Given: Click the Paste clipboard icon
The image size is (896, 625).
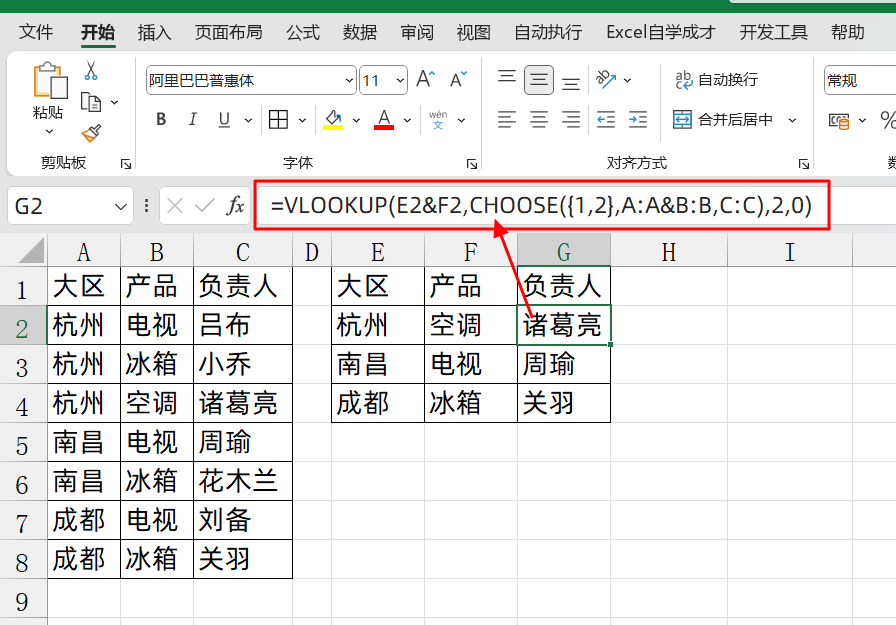Looking at the screenshot, I should coord(50,81).
